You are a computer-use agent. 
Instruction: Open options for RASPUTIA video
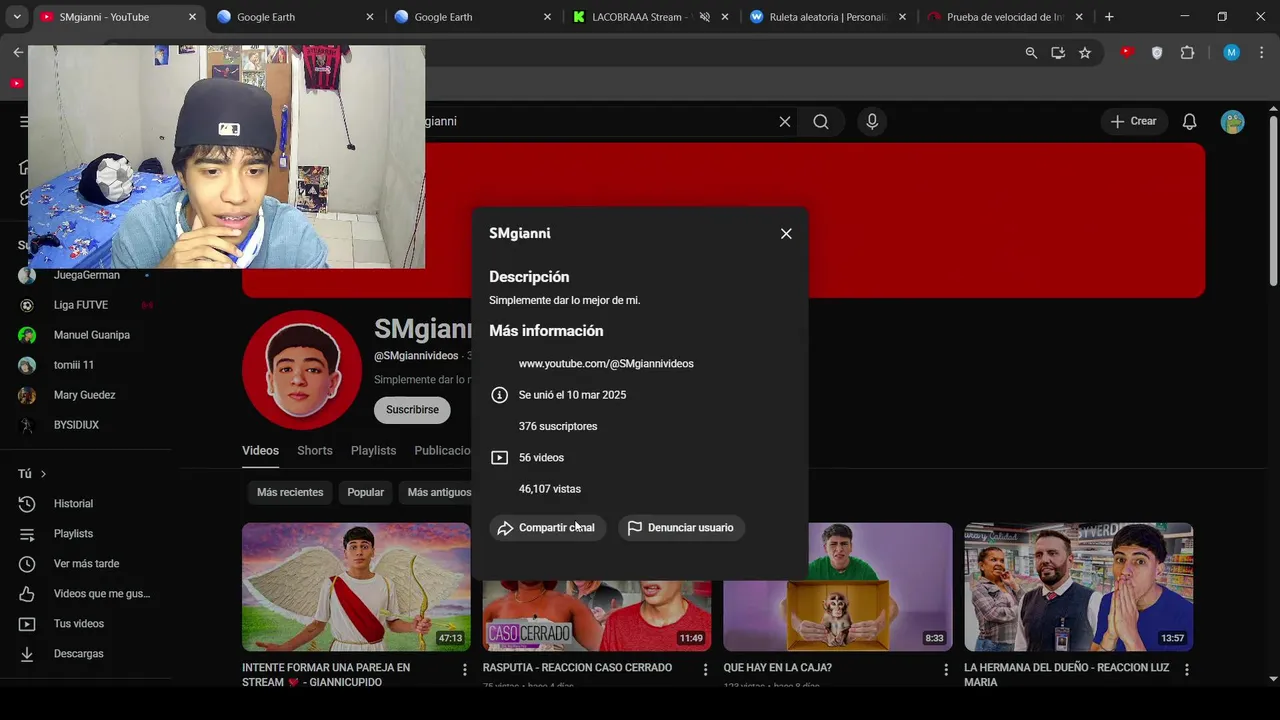click(x=705, y=669)
